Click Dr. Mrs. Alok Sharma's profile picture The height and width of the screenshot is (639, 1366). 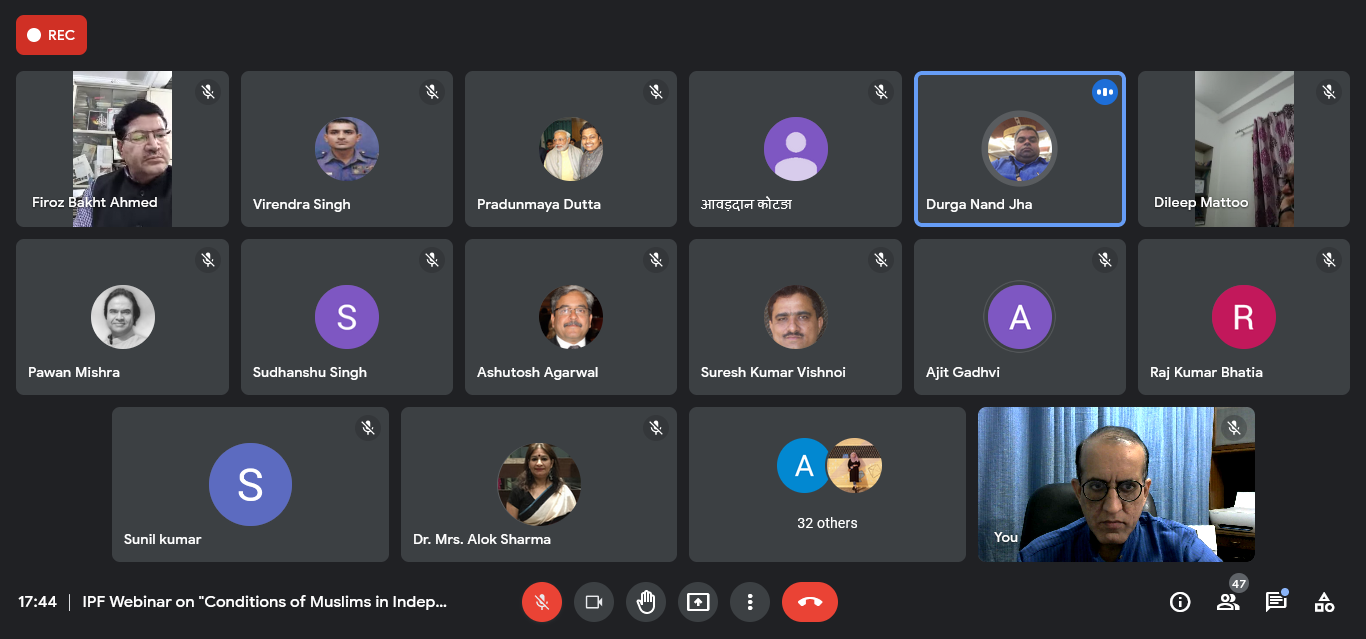539,484
